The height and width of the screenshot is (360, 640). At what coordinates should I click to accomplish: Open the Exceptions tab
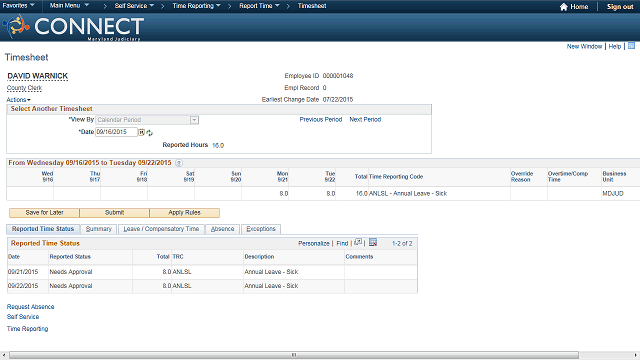261,229
